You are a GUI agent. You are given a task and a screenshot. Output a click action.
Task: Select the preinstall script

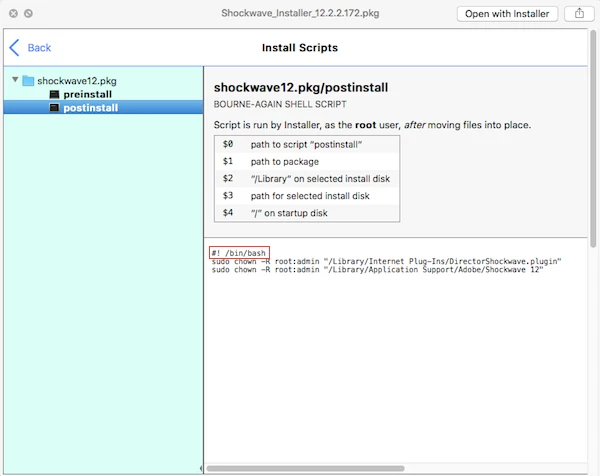click(x=87, y=94)
